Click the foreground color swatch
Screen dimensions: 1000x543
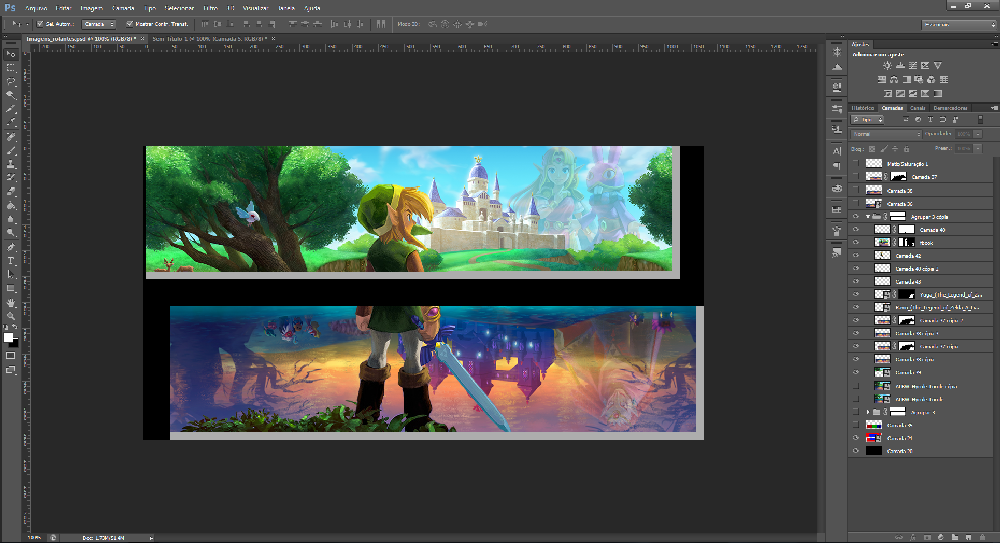tap(8, 338)
